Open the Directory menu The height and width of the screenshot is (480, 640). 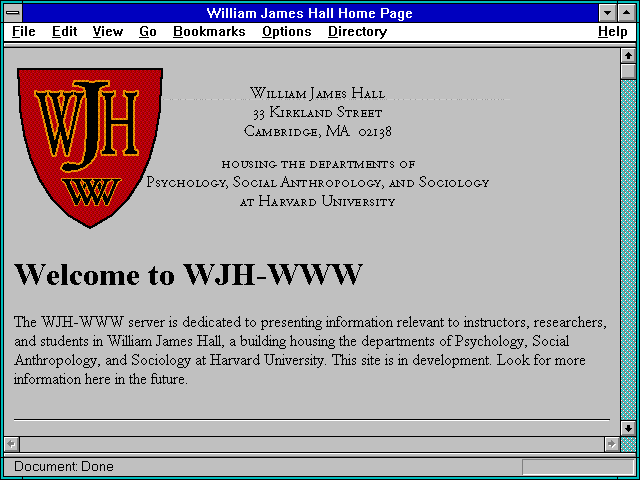[x=358, y=32]
